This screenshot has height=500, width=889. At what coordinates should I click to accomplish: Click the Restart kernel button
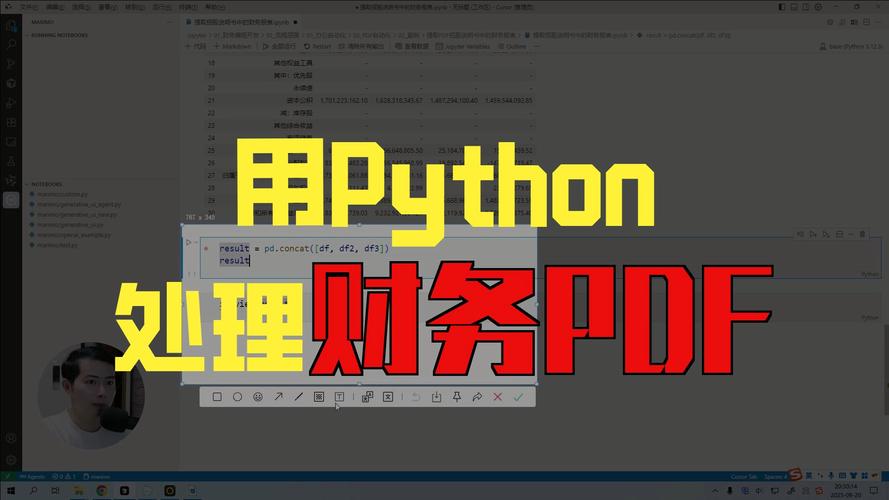(x=318, y=46)
